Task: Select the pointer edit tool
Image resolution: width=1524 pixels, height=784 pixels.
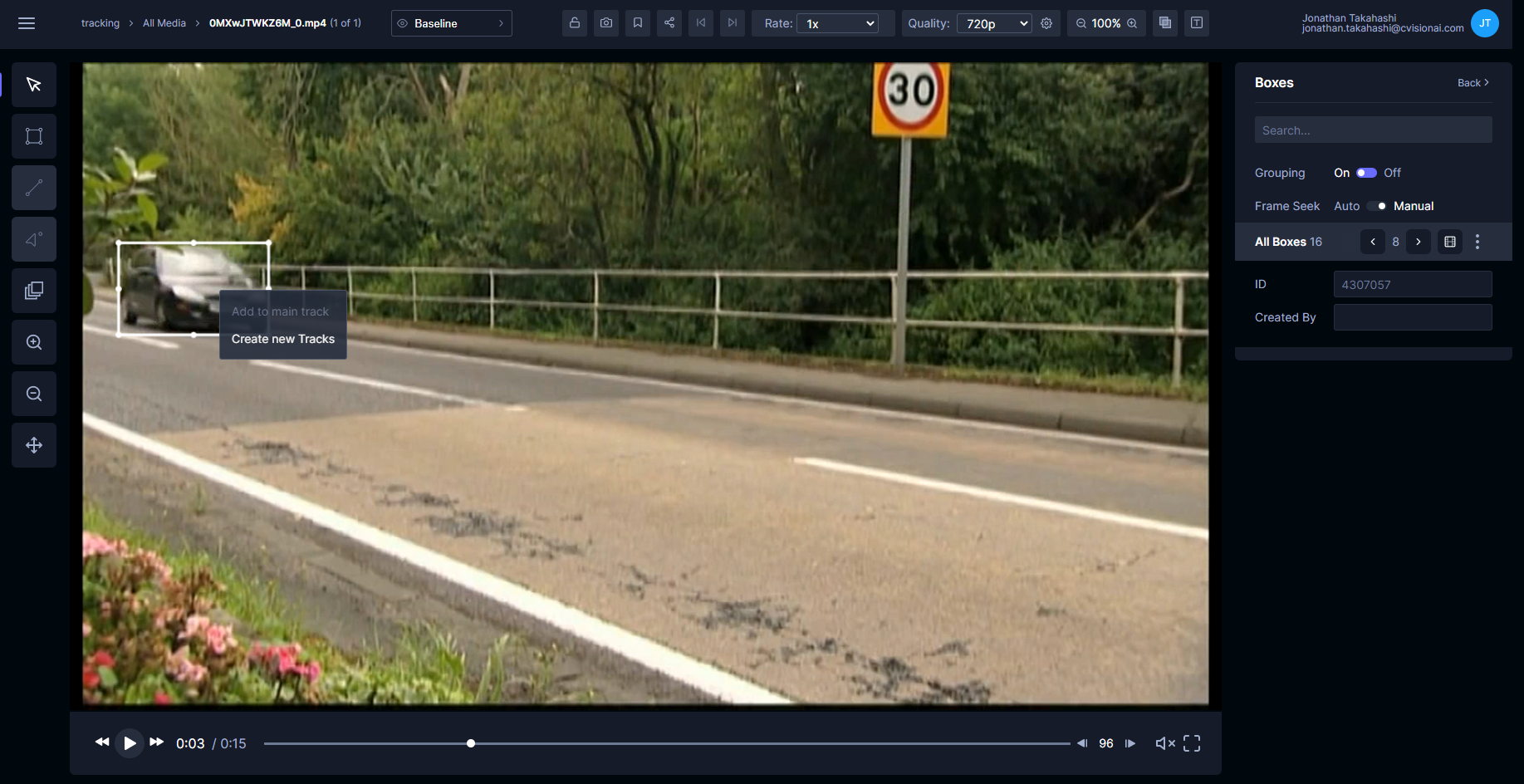Action: pyautogui.click(x=34, y=85)
